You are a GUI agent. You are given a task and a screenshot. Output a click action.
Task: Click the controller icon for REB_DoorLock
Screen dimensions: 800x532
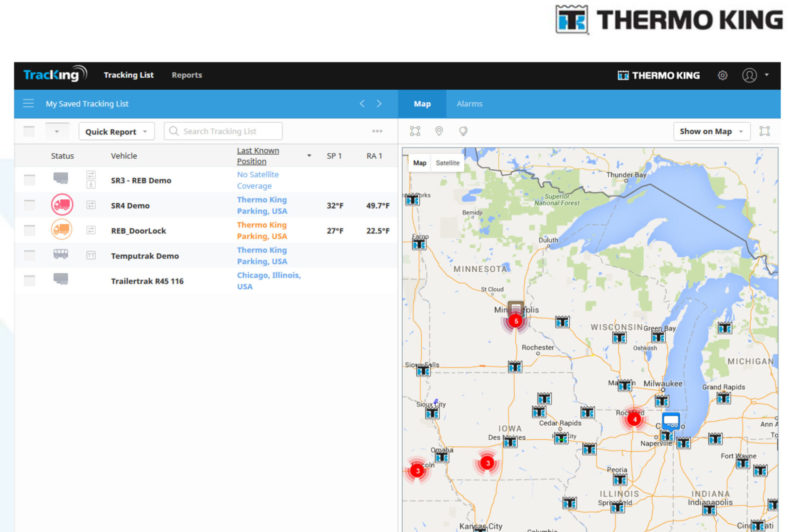pos(91,230)
